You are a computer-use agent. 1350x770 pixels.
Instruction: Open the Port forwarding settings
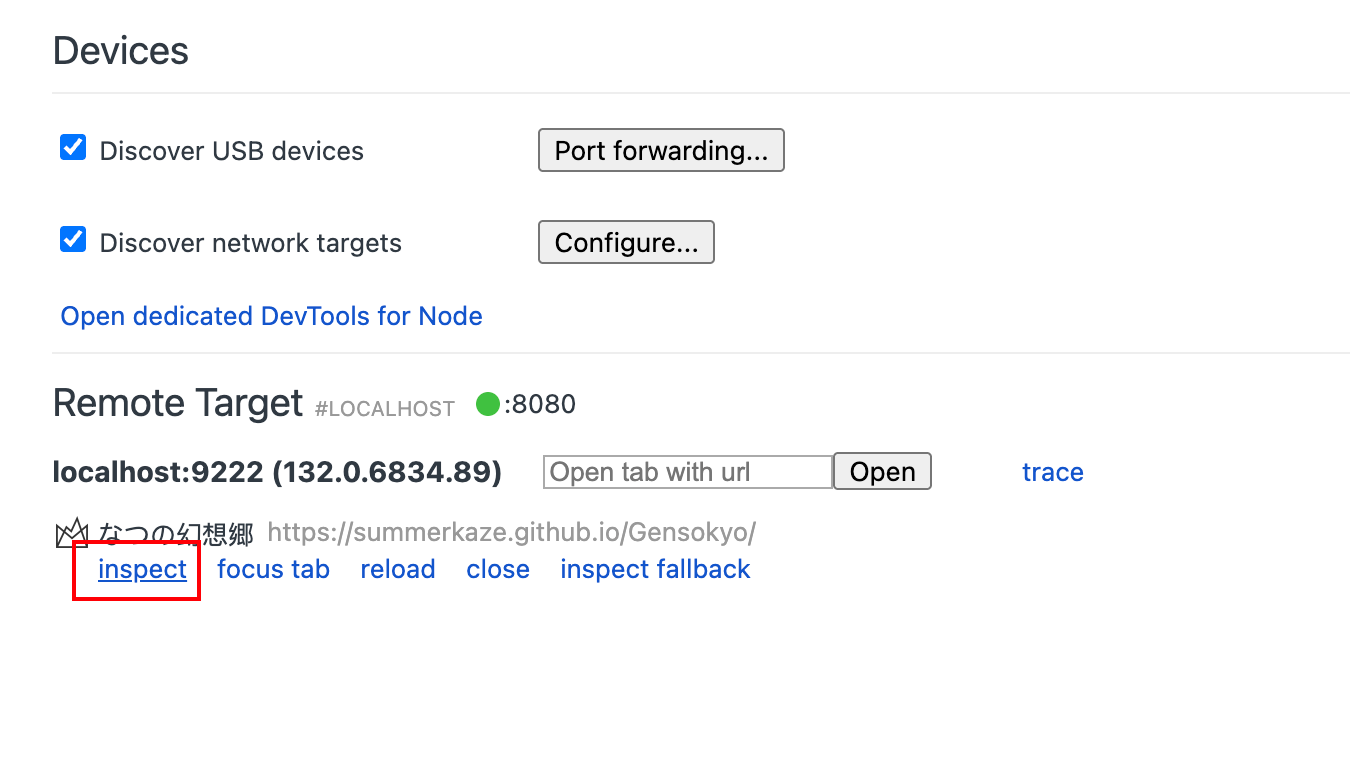[x=661, y=151]
